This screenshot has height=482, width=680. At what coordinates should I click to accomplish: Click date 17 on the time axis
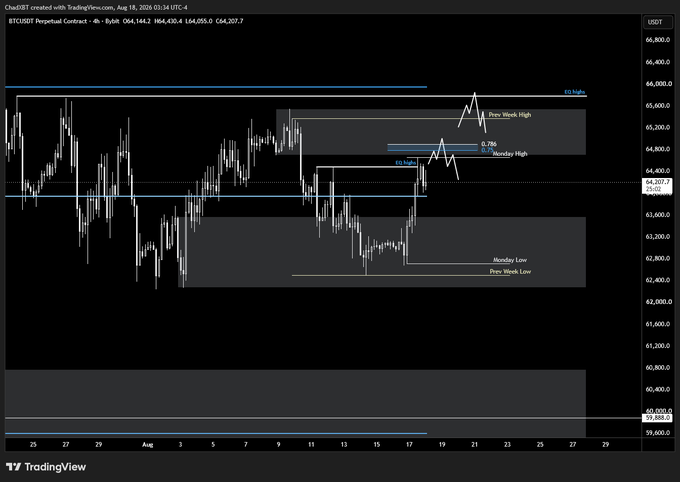pyautogui.click(x=409, y=444)
